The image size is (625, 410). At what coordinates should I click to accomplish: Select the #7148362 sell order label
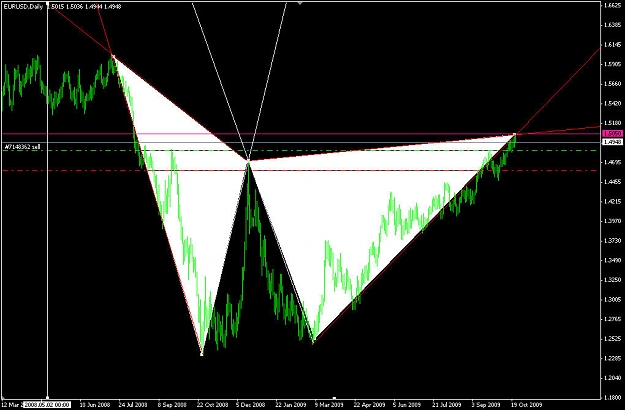tap(22, 147)
